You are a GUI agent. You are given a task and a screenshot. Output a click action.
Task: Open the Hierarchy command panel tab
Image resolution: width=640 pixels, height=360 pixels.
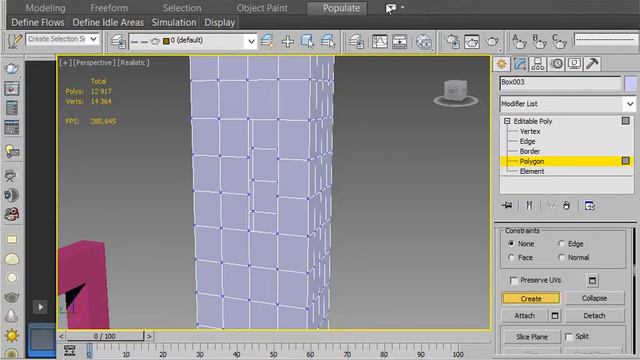tap(538, 64)
